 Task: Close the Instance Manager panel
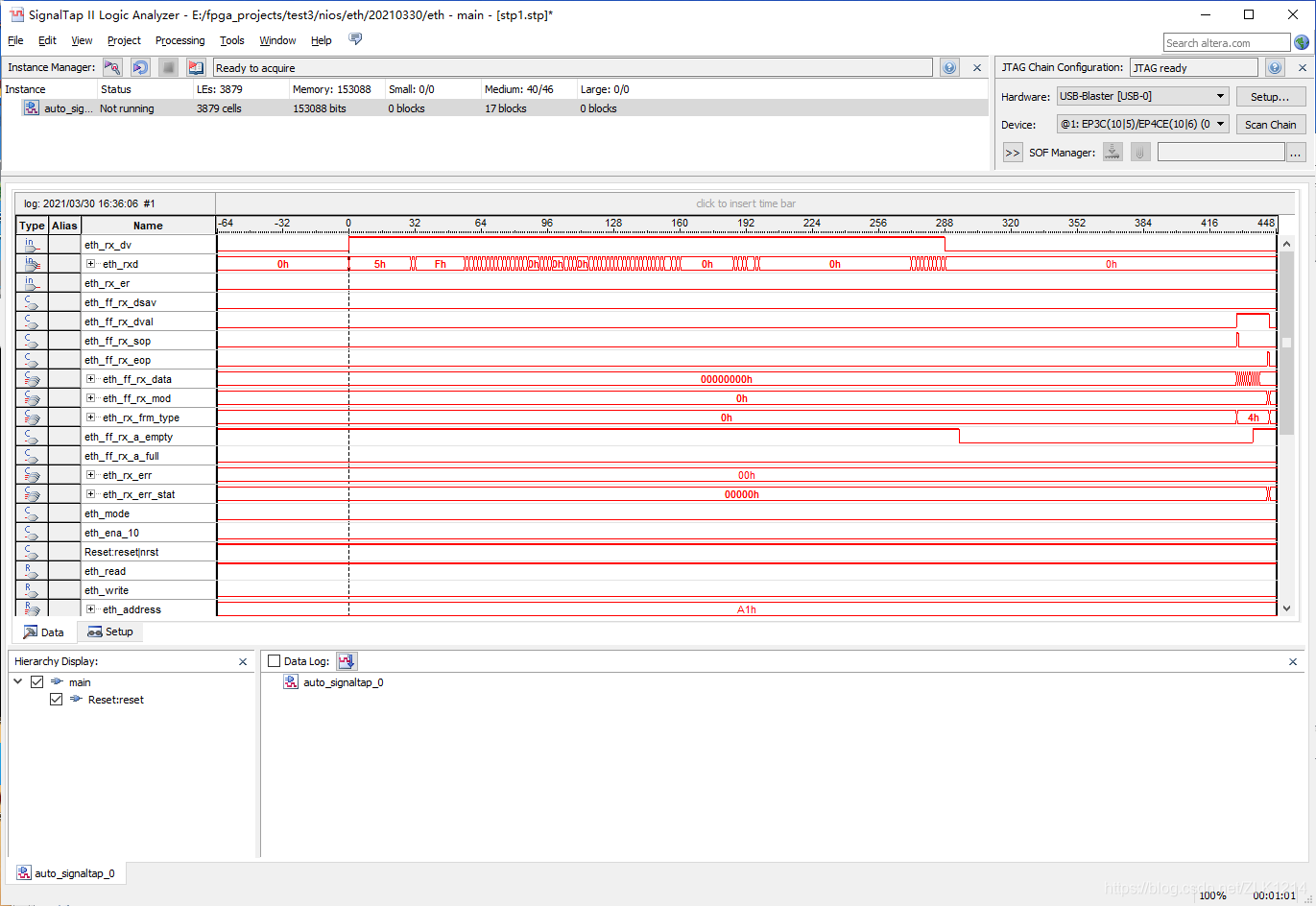pyautogui.click(x=977, y=67)
